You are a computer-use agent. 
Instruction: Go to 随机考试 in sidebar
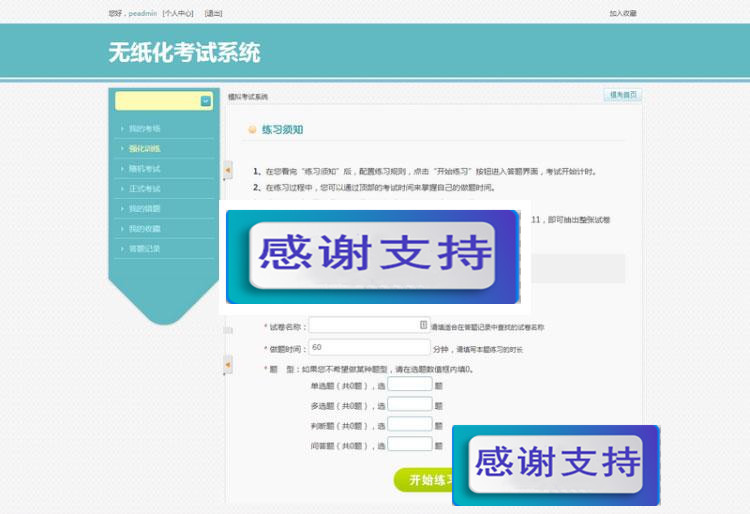(x=145, y=169)
